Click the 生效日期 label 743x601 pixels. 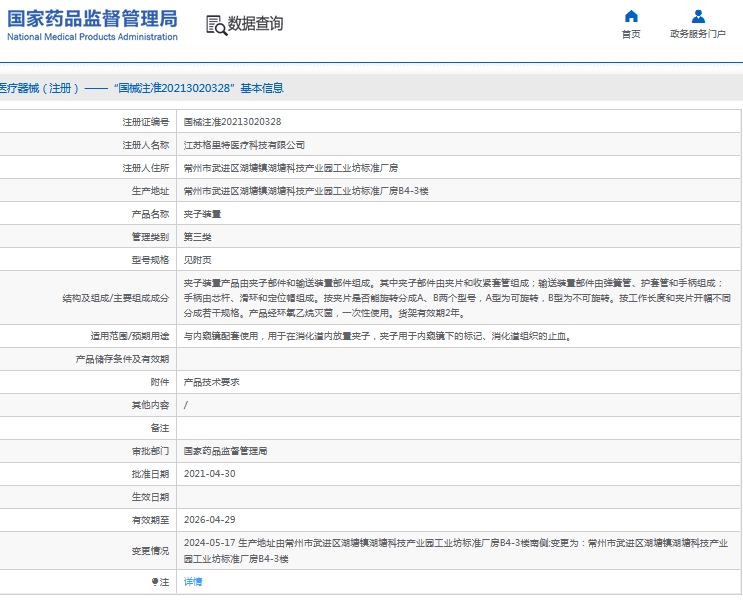pos(150,497)
